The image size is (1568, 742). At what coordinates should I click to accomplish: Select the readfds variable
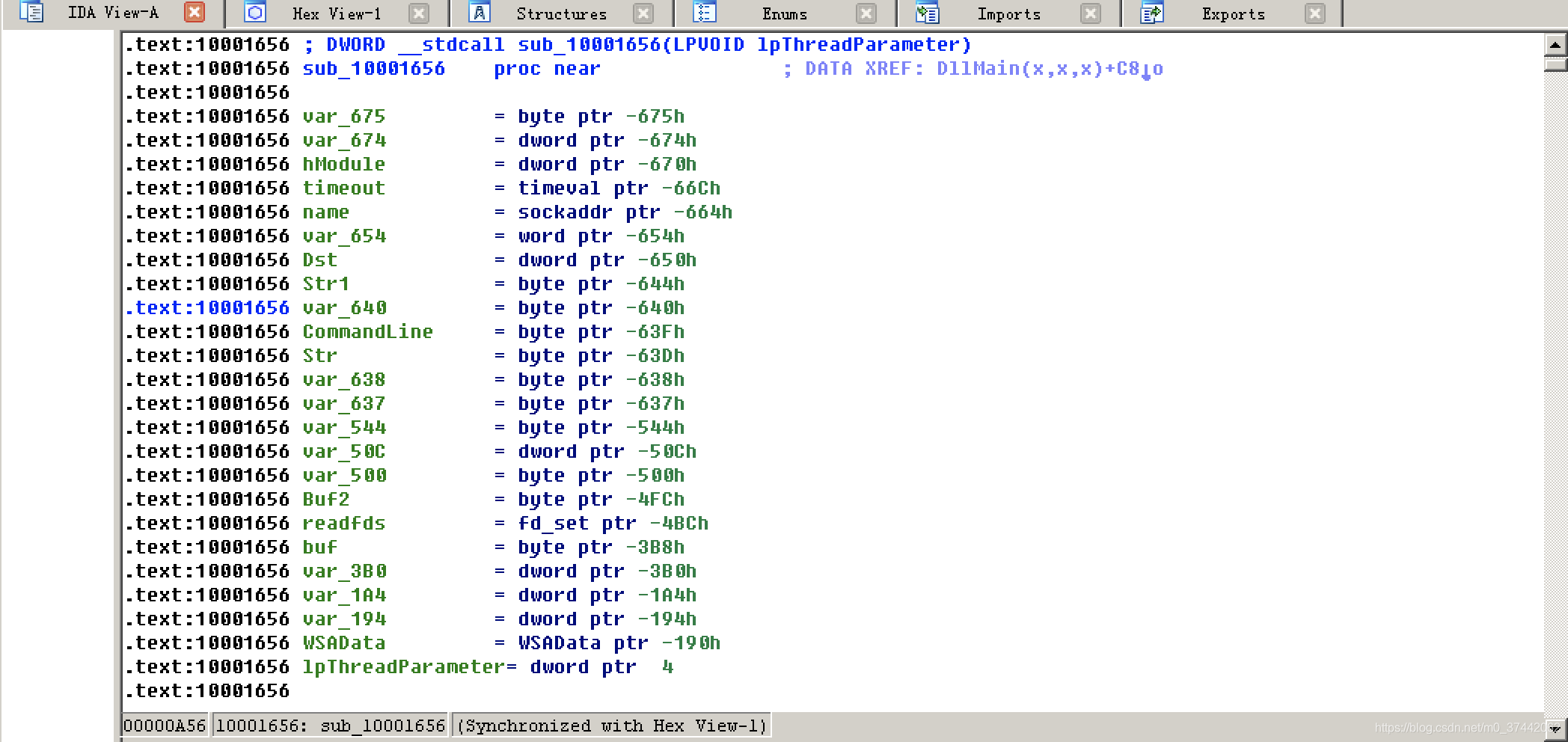(x=344, y=524)
